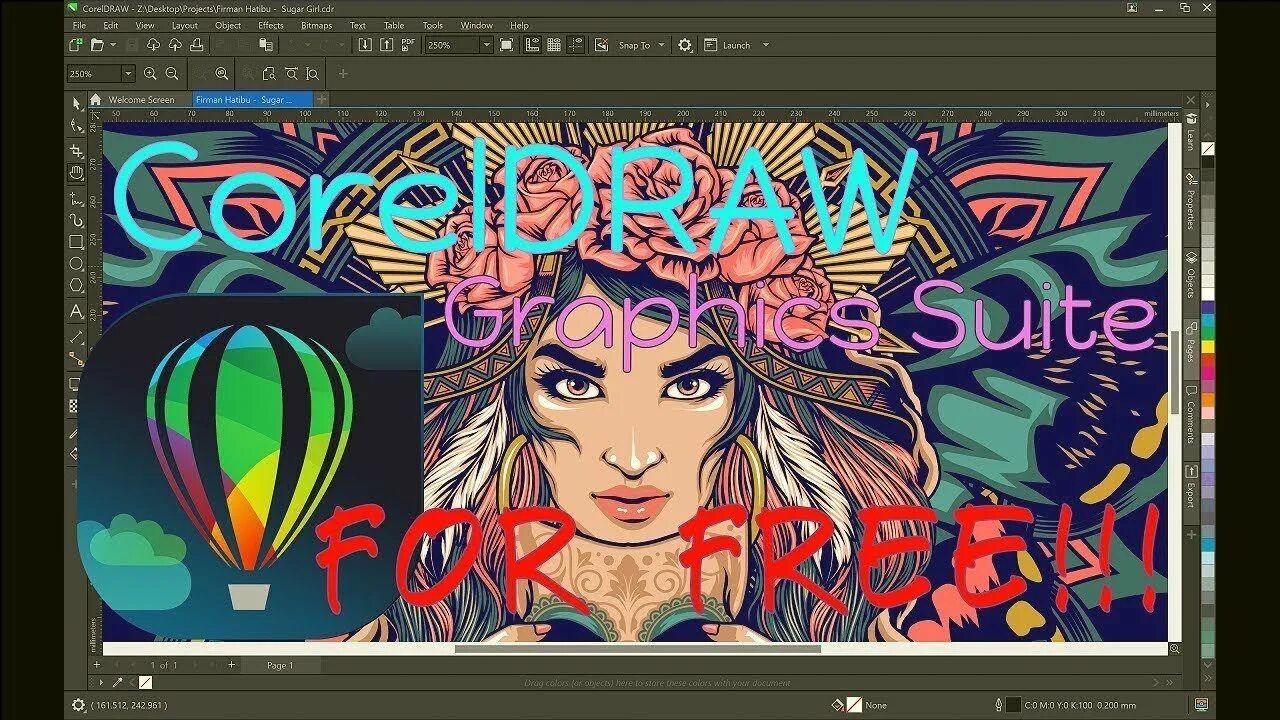Screen dimensions: 1280x720
Task: Toggle full-screen preview
Action: (x=506, y=45)
